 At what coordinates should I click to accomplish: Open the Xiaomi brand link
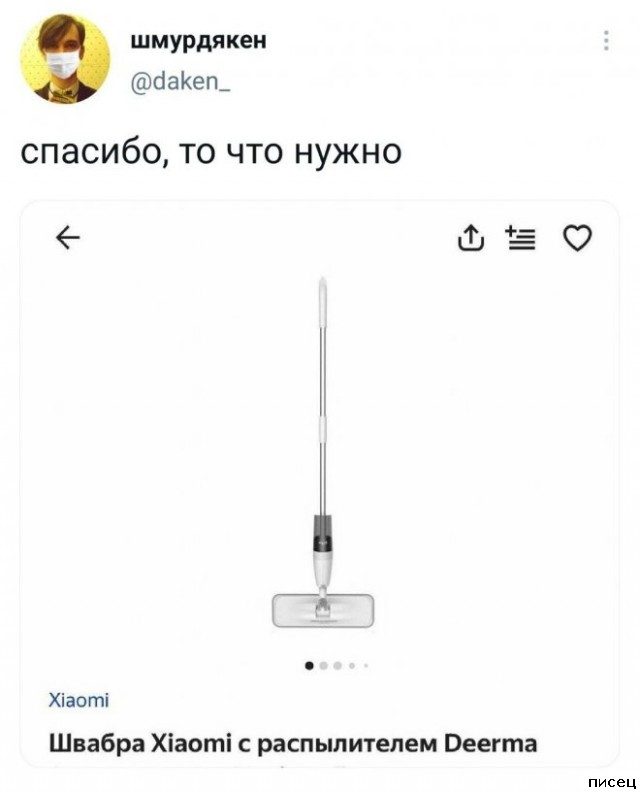79,700
